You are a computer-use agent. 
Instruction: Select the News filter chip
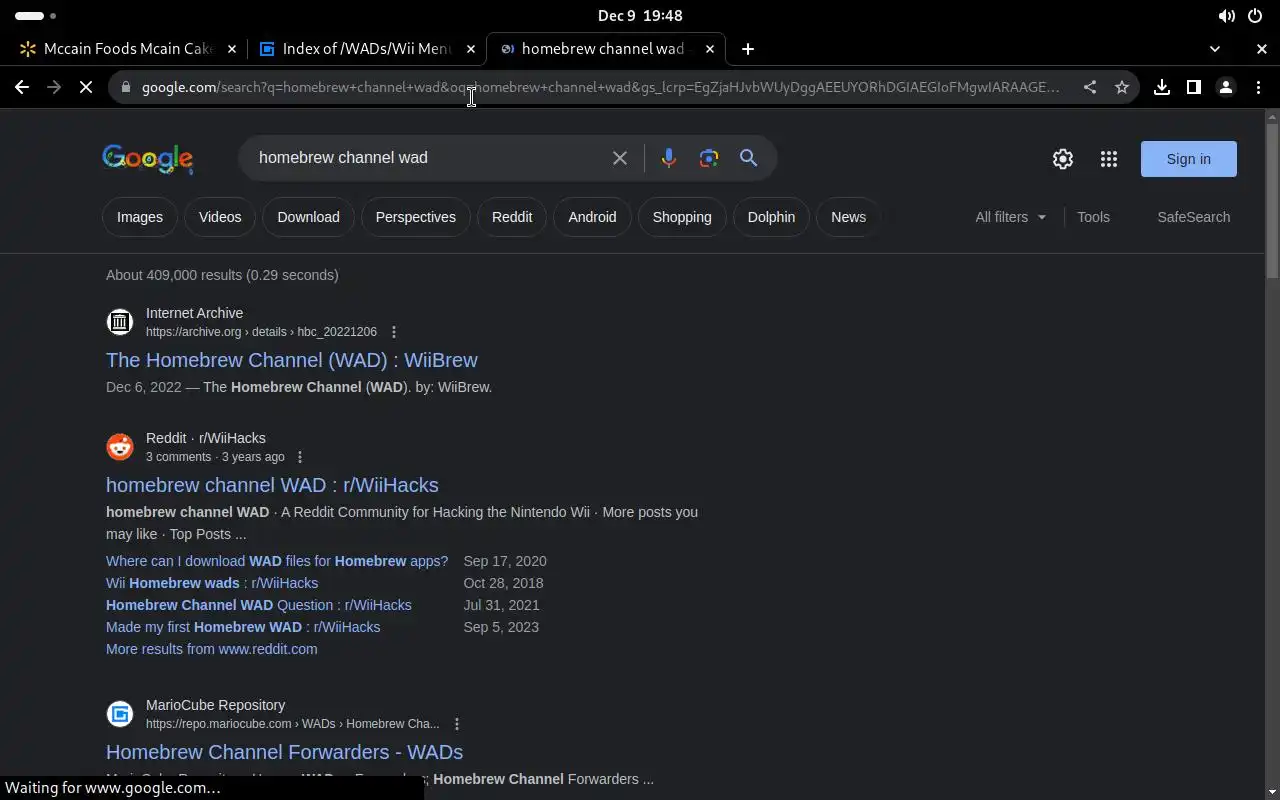point(848,217)
